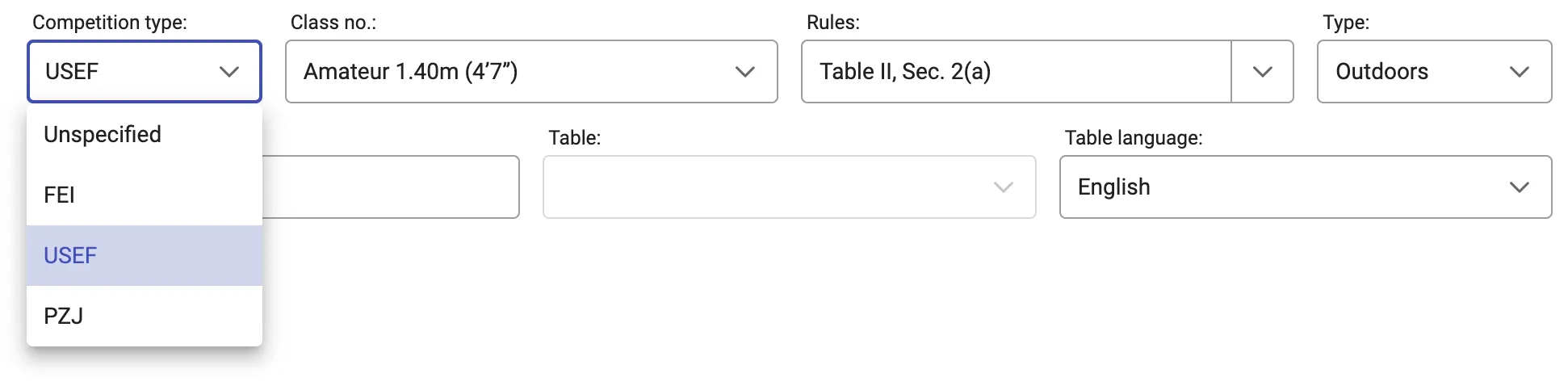This screenshot has height=386, width=1568.
Task: Pick PZJ from the dropdown list
Action: pos(64,316)
